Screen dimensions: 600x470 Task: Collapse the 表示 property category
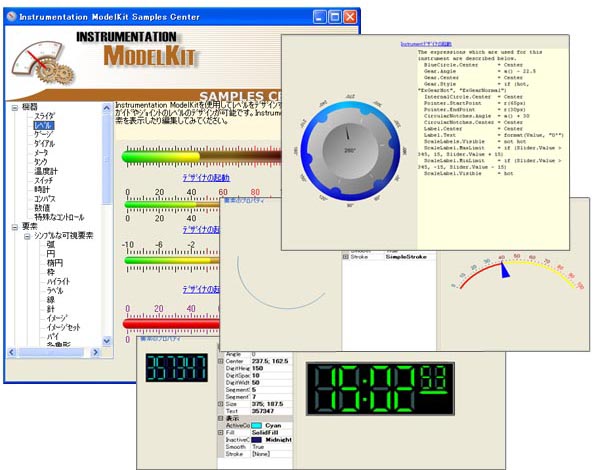(220, 418)
